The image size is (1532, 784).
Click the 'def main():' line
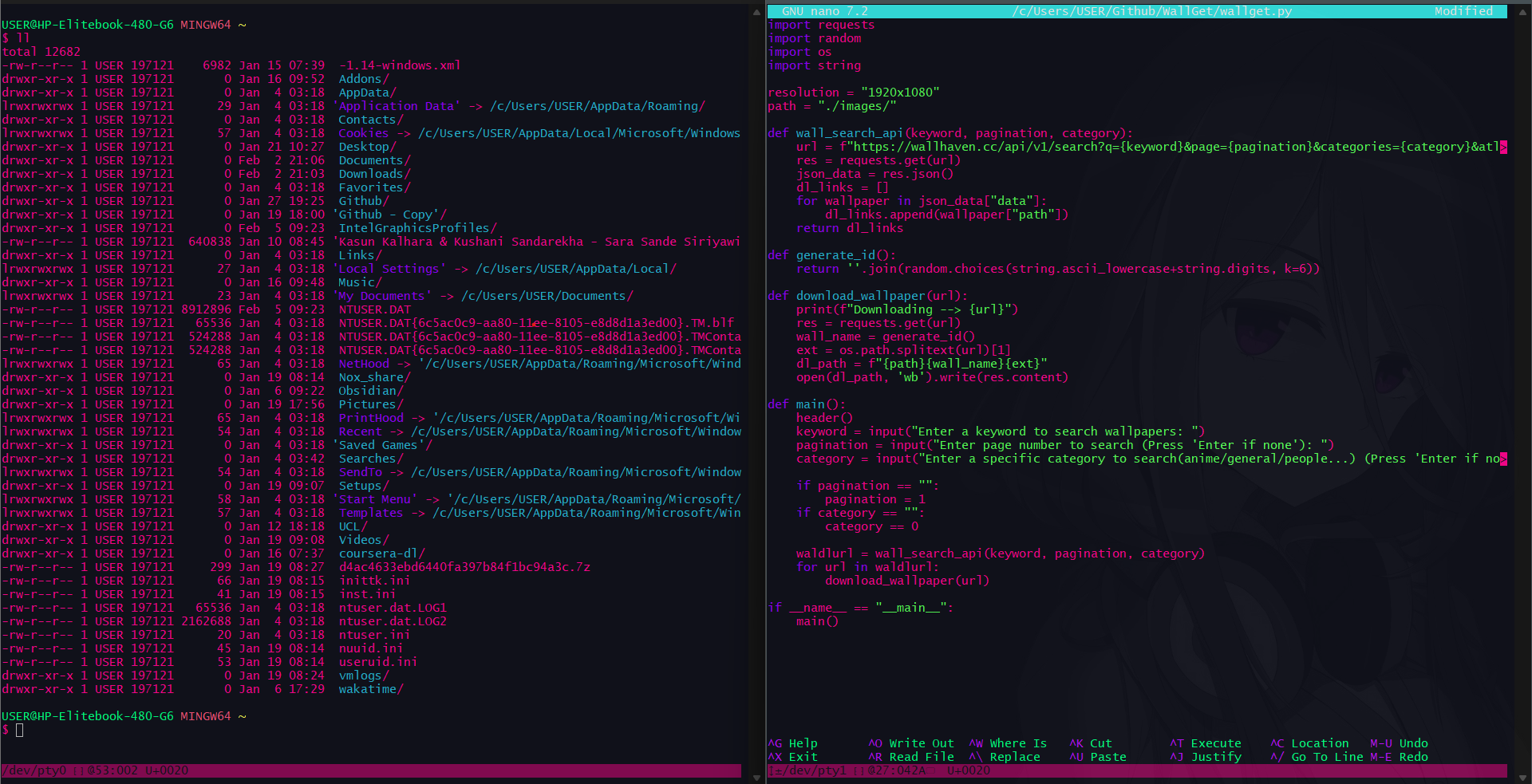click(807, 404)
